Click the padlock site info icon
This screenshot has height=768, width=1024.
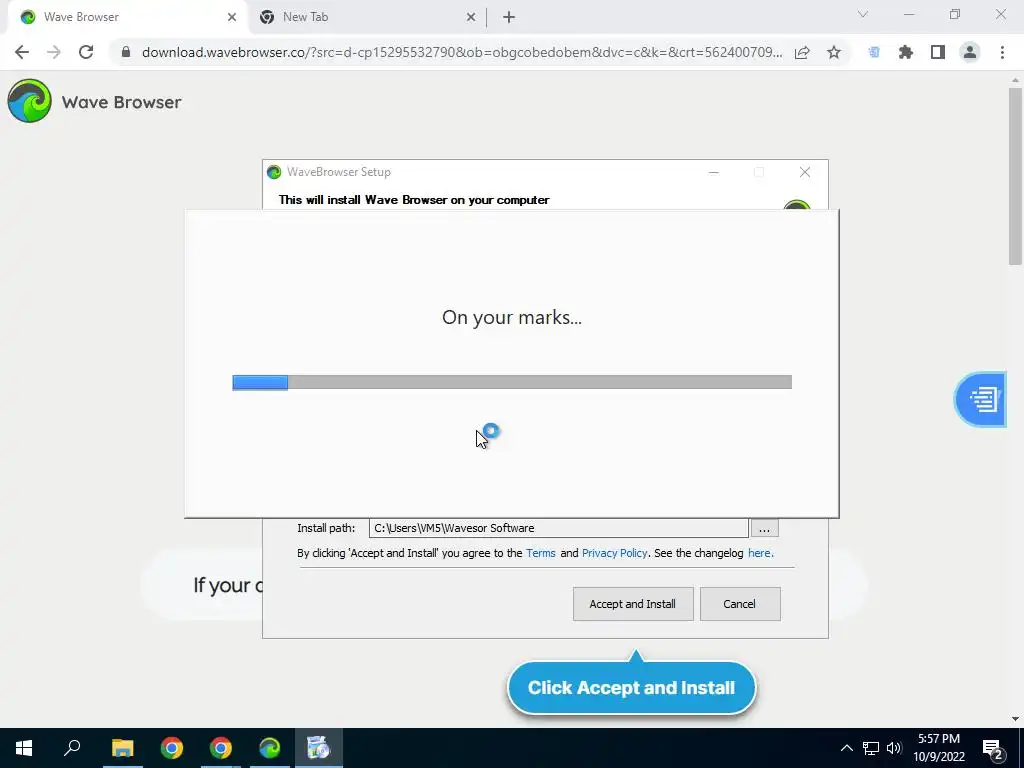click(x=126, y=52)
